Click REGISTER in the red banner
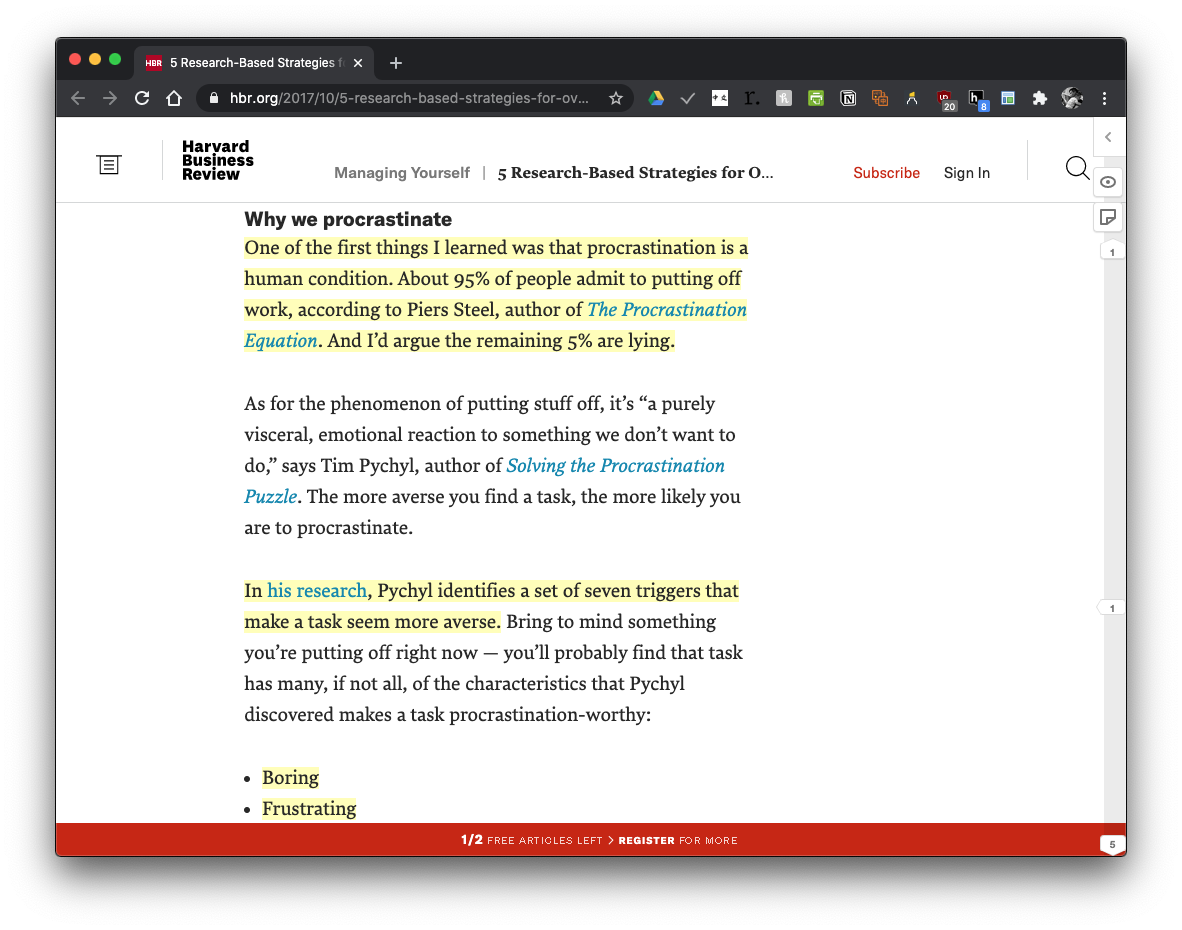1182x930 pixels. (x=646, y=840)
